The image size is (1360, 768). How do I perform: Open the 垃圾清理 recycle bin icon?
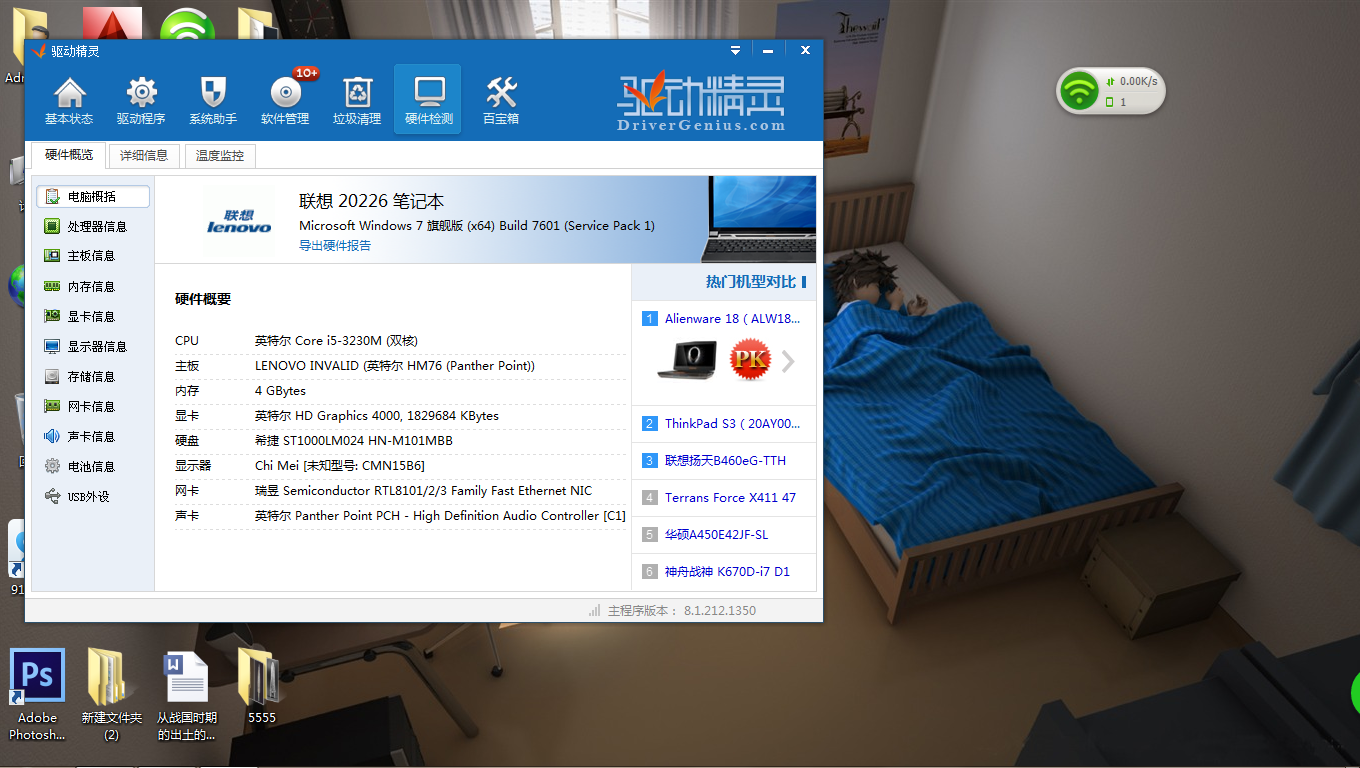click(x=357, y=100)
